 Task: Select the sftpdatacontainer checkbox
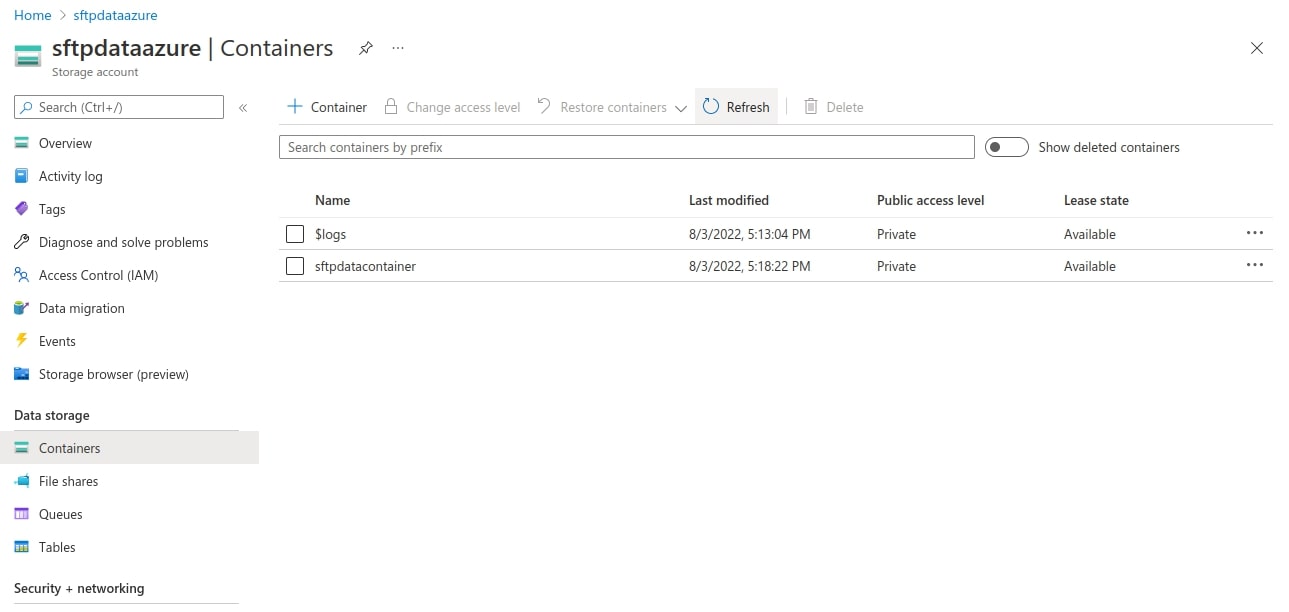click(x=295, y=266)
